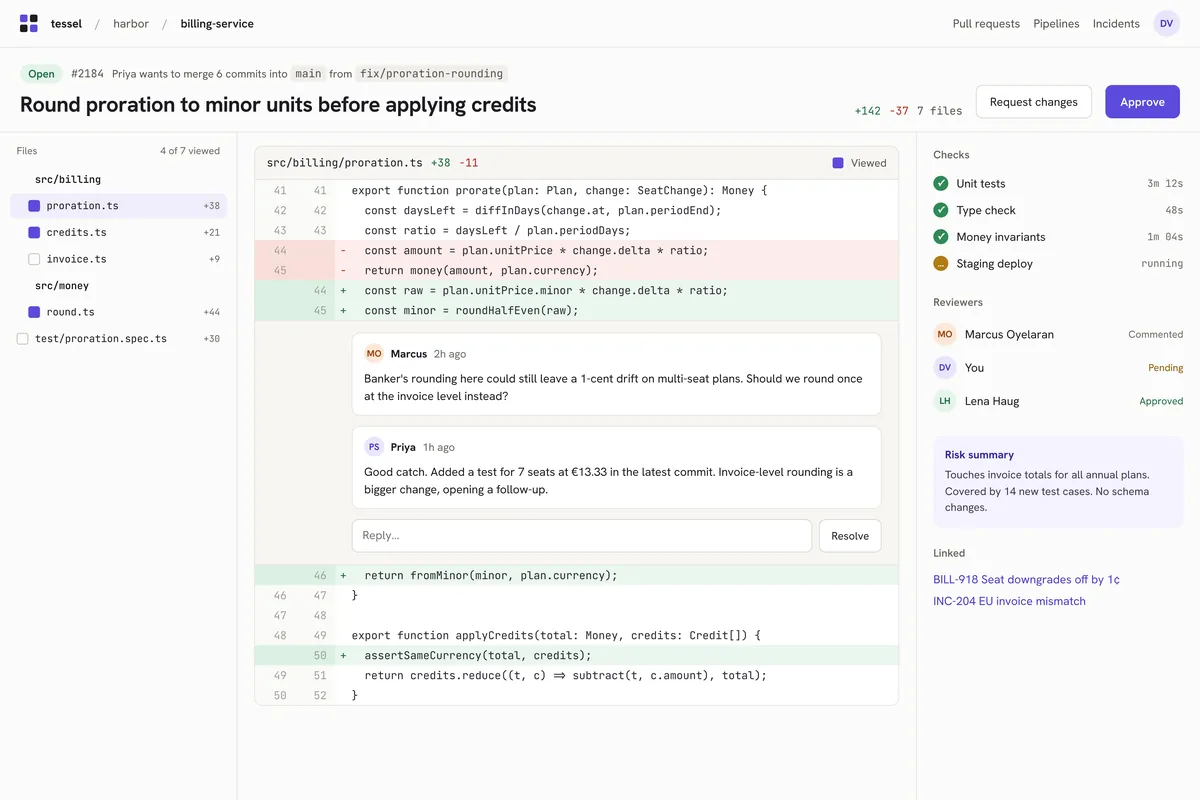
Task: Click Marcus Oyelaran's 'Commented' status
Action: click(x=1155, y=335)
